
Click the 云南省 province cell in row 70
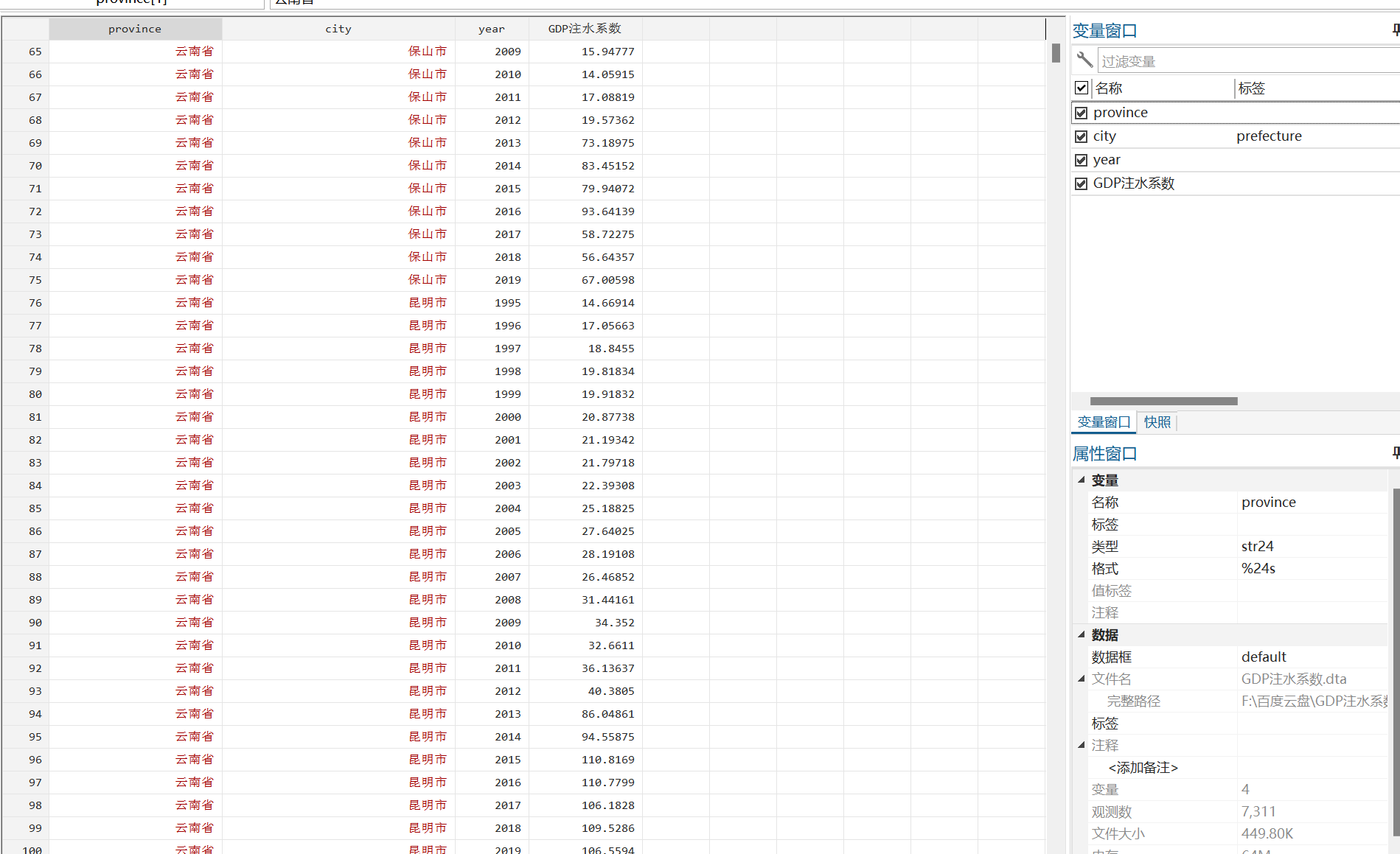pyautogui.click(x=136, y=166)
